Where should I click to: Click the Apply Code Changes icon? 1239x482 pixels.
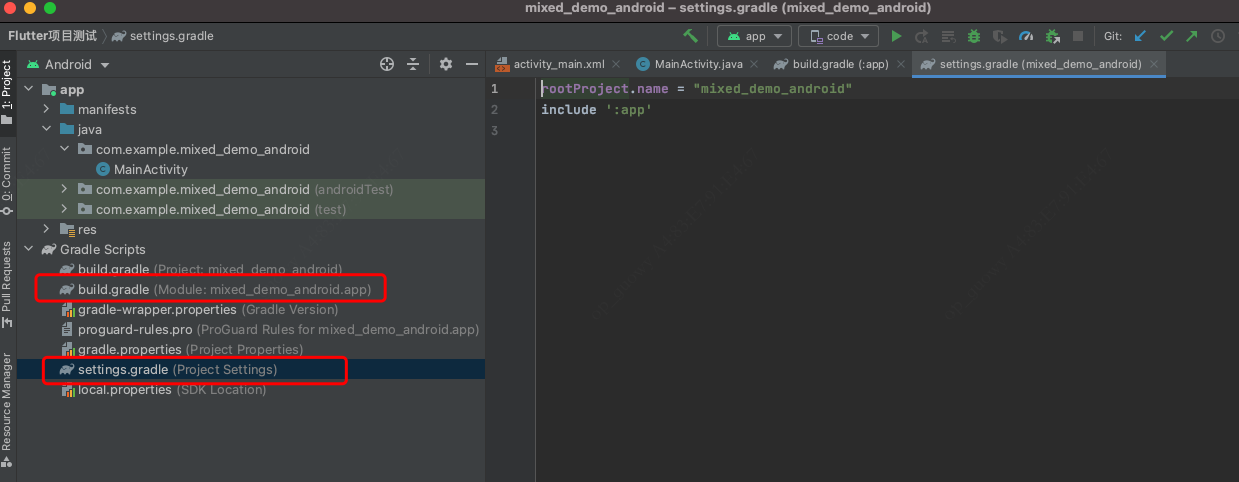point(947,36)
